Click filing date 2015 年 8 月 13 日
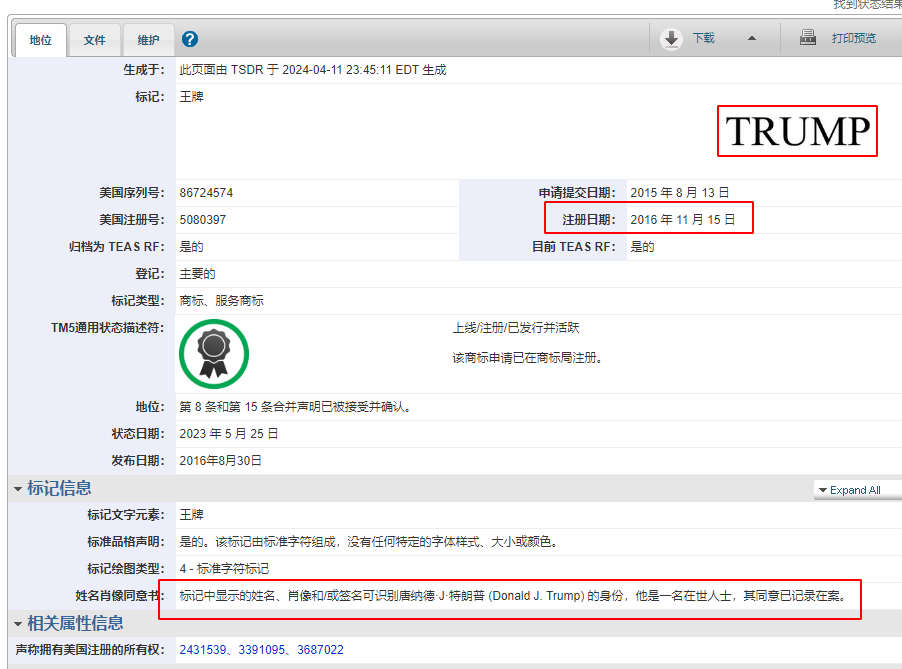This screenshot has width=902, height=669. pyautogui.click(x=679, y=193)
